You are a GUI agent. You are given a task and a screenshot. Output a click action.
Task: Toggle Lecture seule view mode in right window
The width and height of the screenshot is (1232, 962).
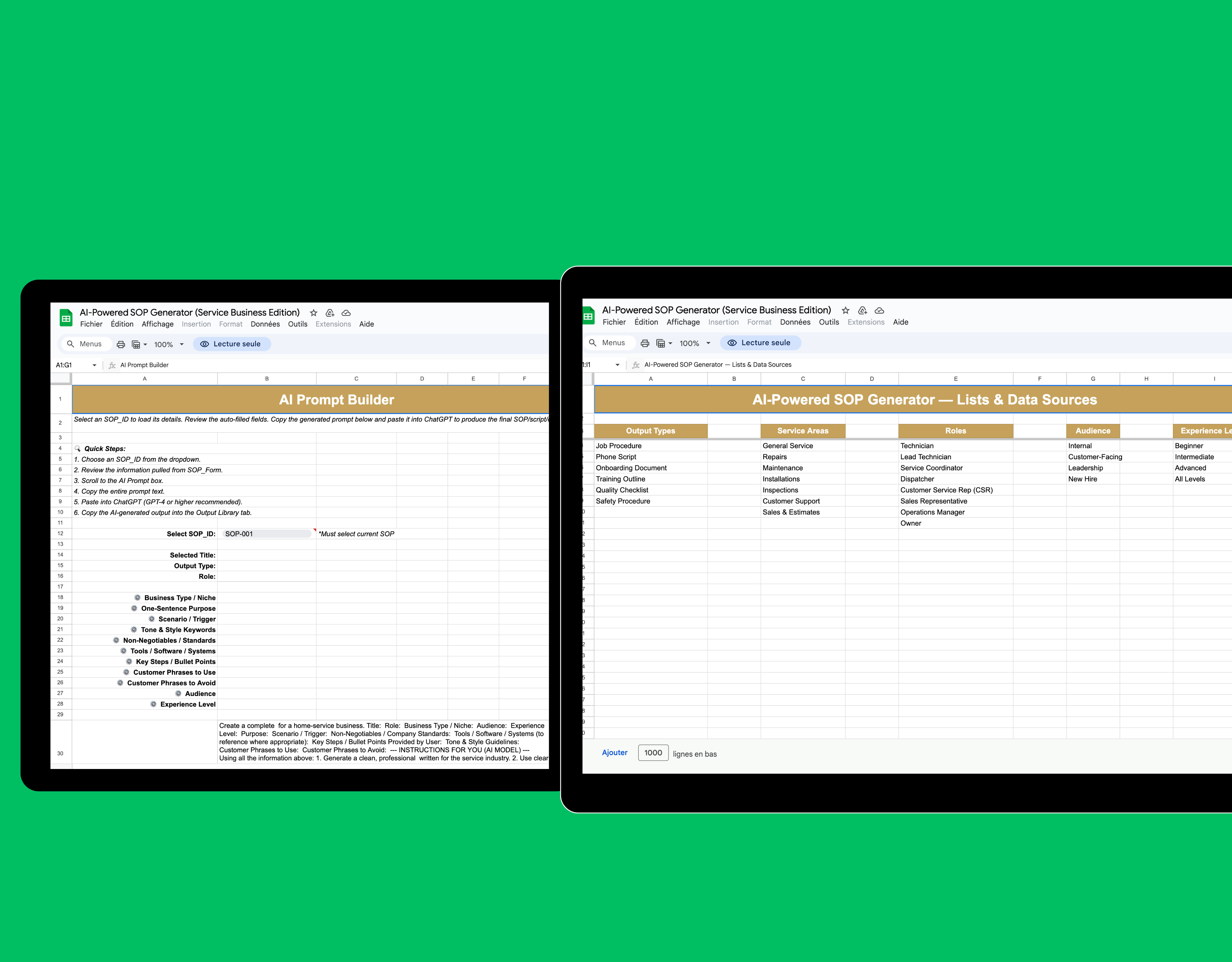[760, 343]
